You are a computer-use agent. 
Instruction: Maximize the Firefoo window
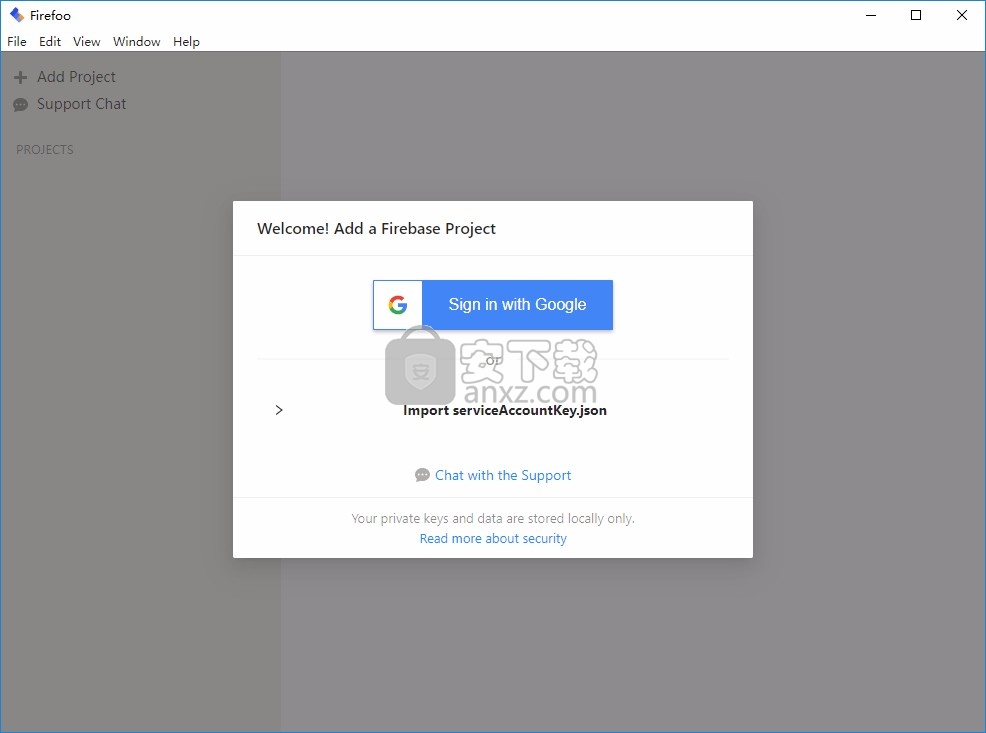pos(916,15)
